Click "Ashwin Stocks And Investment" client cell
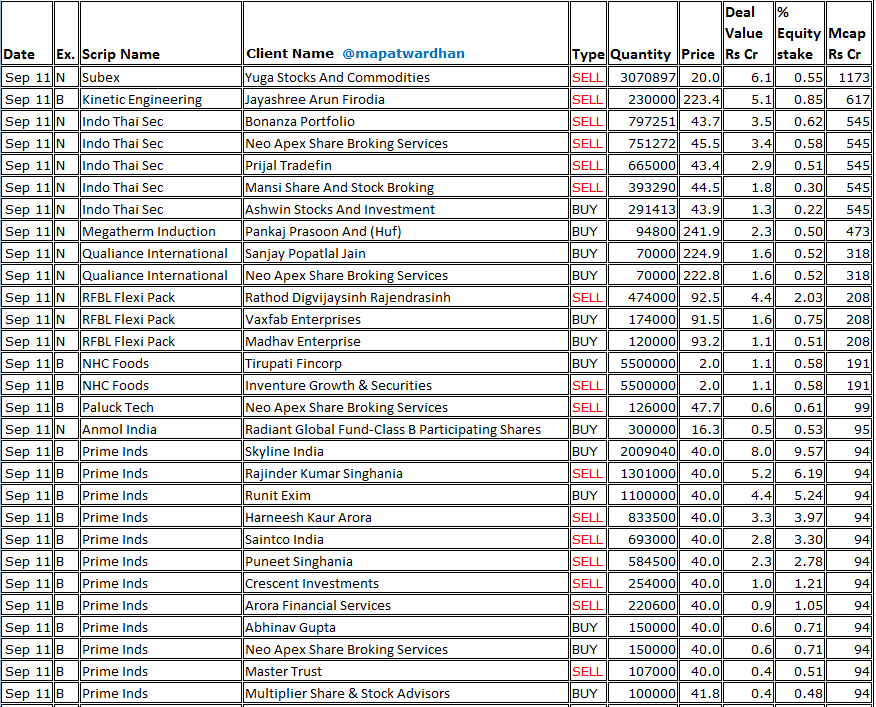876x707 pixels. pos(406,210)
